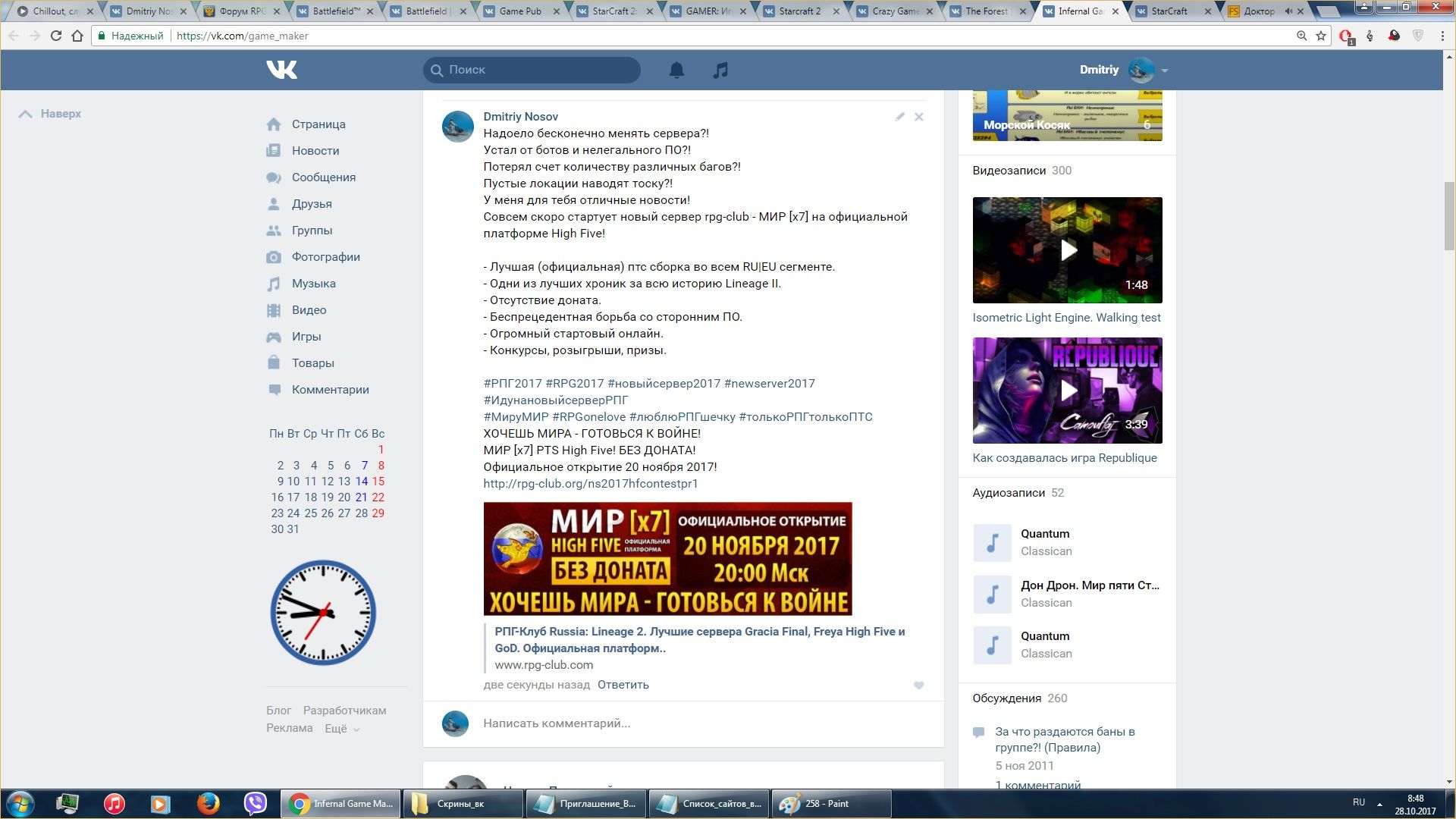Open Viber from Windows taskbar
Screen dimensions: 1456x819
pyautogui.click(x=256, y=803)
